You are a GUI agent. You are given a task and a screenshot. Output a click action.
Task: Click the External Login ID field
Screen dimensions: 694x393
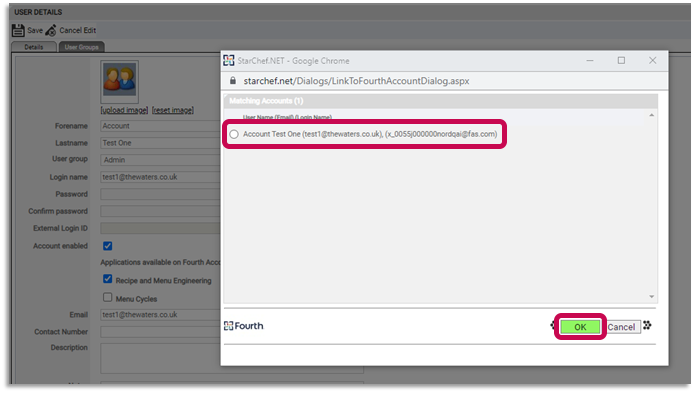coord(160,228)
